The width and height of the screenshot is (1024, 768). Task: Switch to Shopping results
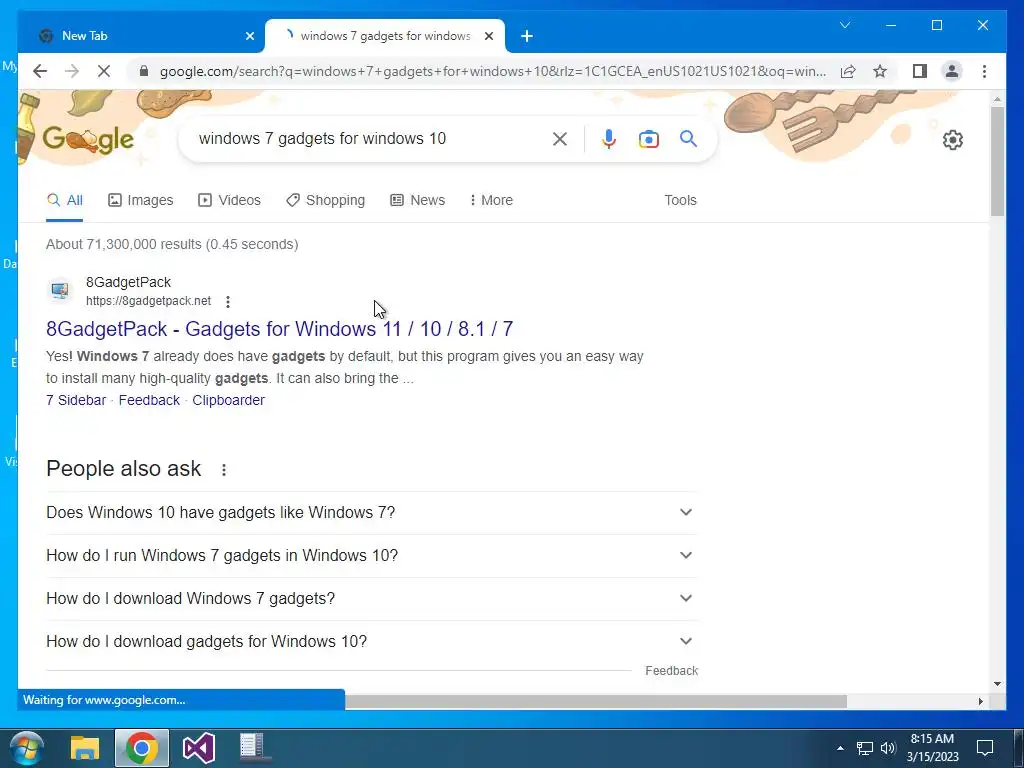point(325,200)
